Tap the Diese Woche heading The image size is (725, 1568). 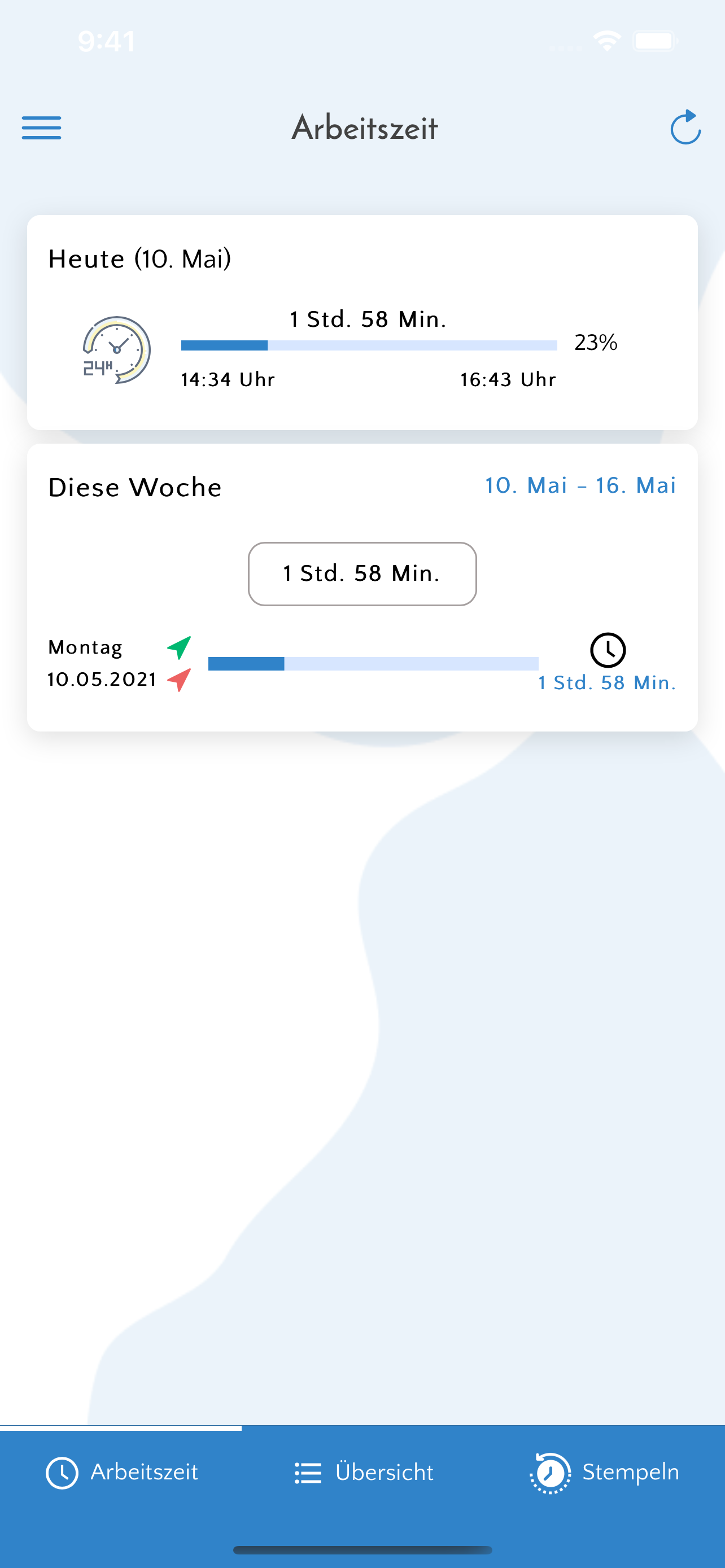[135, 488]
